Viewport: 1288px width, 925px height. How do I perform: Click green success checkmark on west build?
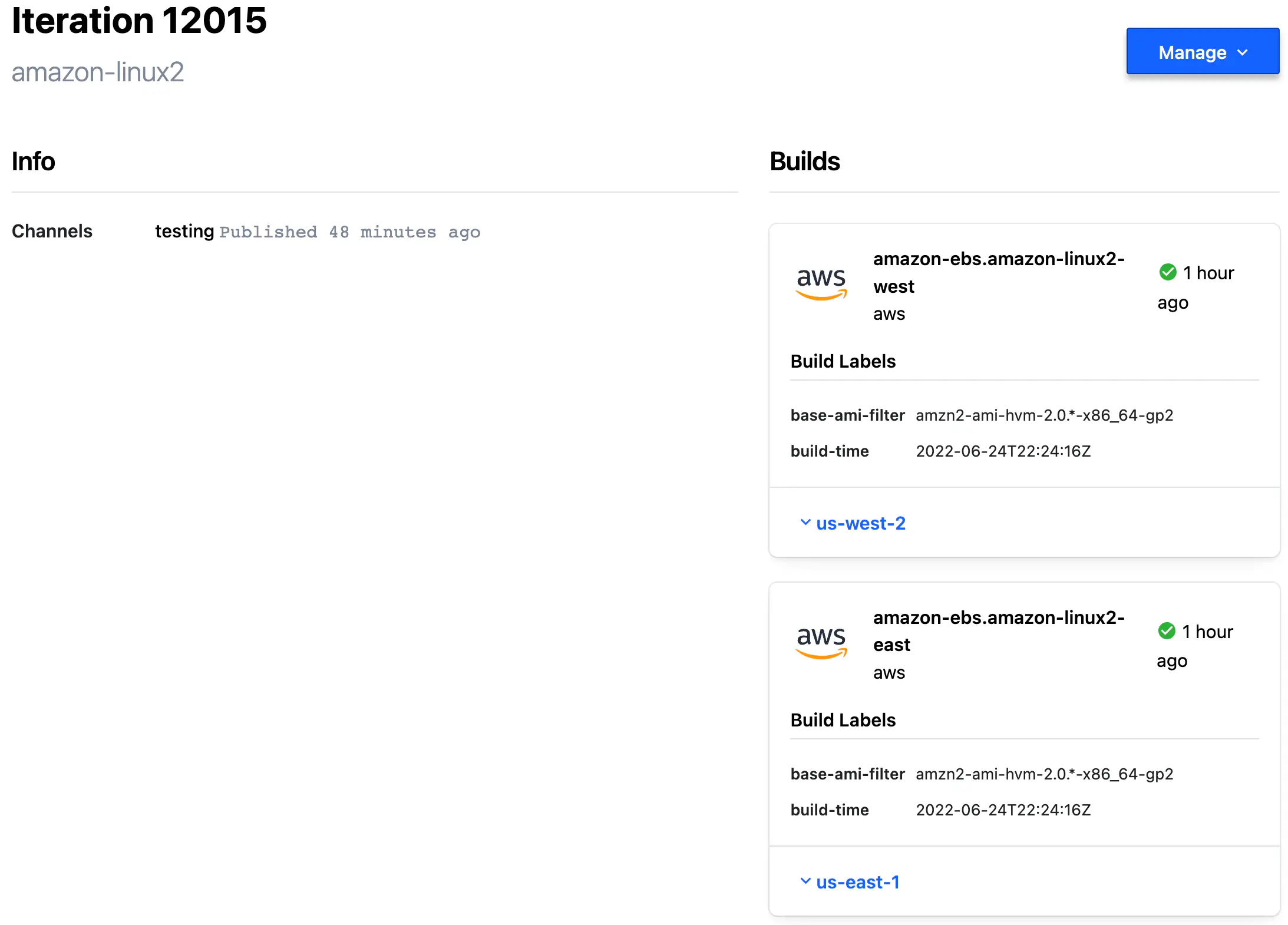[1167, 272]
